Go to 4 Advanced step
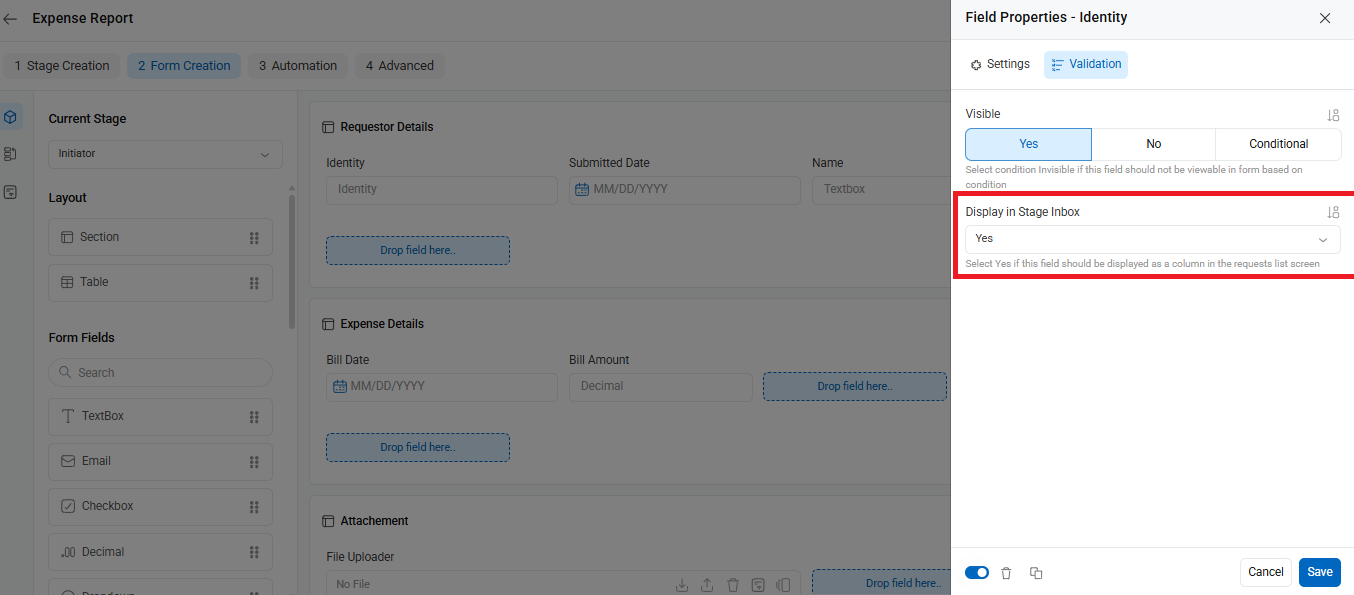Viewport: 1354px width, 595px height. (400, 66)
